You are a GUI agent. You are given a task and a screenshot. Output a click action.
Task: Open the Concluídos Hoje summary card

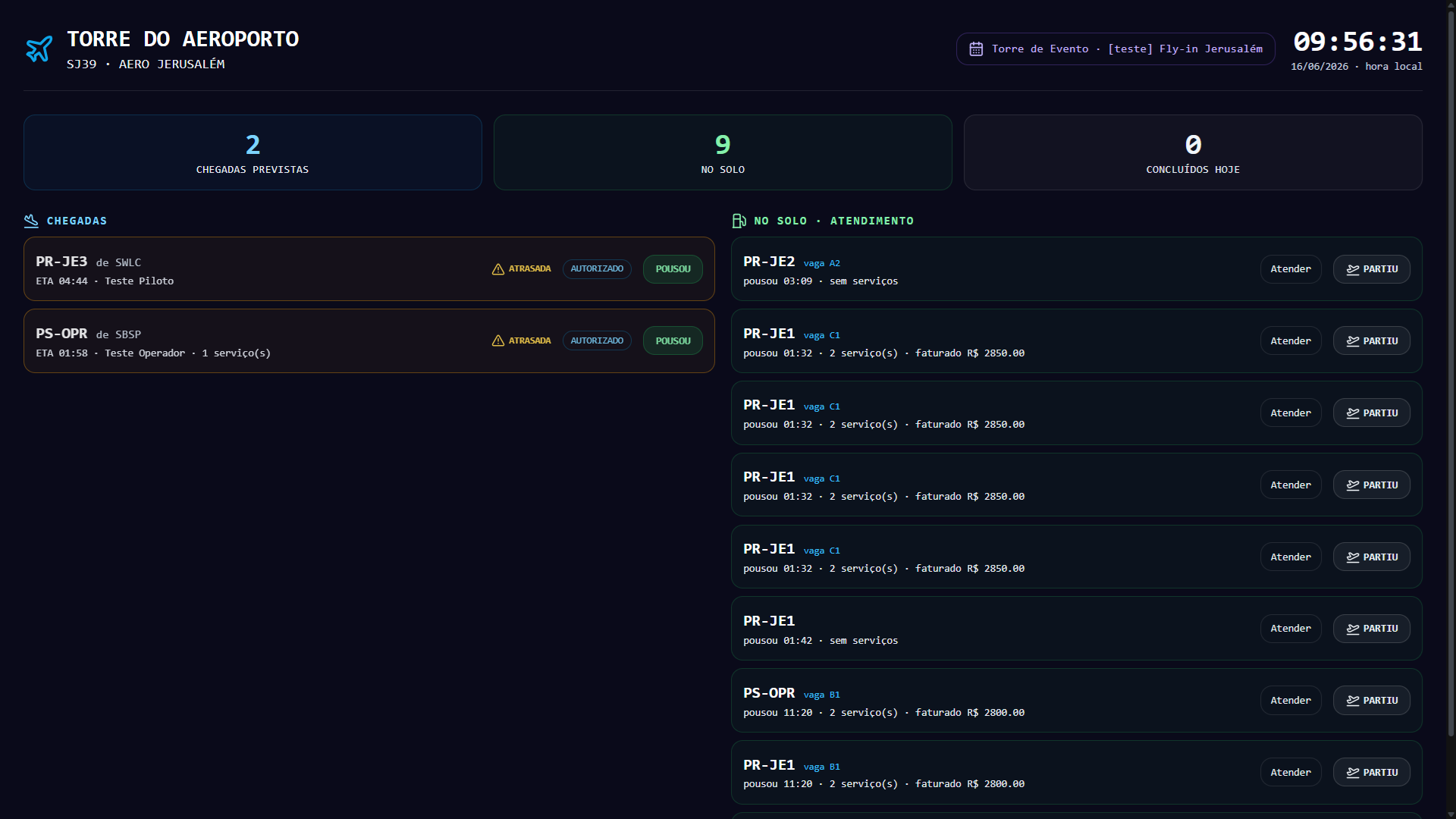pos(1193,152)
